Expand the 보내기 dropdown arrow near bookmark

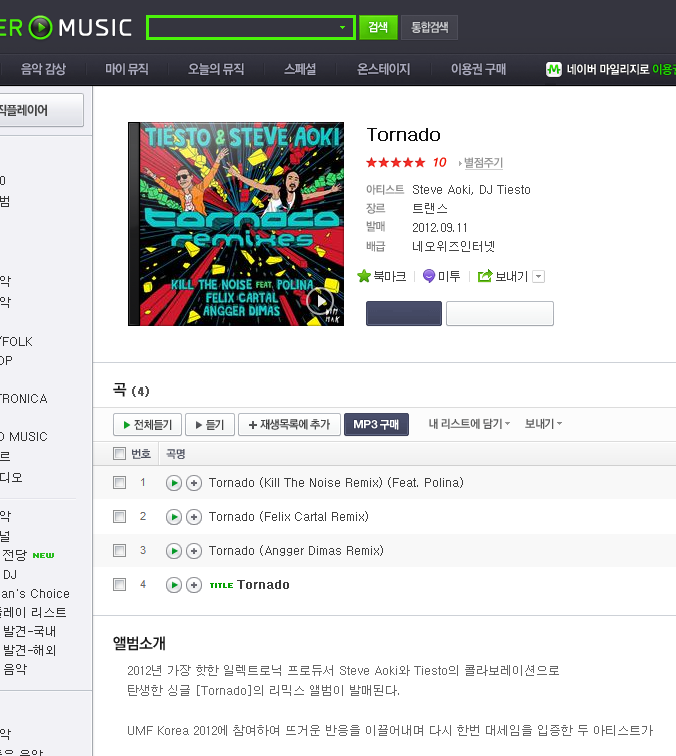point(539,277)
